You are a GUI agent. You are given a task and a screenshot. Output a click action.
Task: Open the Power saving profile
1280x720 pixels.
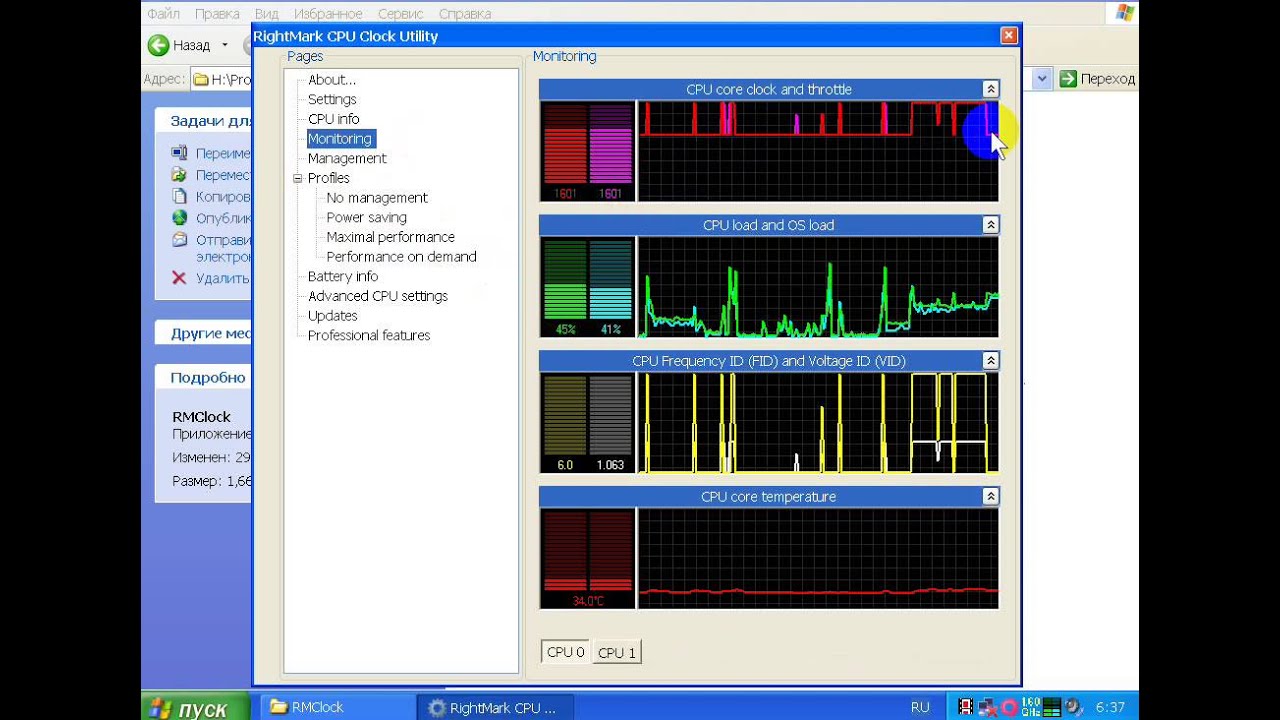coord(366,217)
